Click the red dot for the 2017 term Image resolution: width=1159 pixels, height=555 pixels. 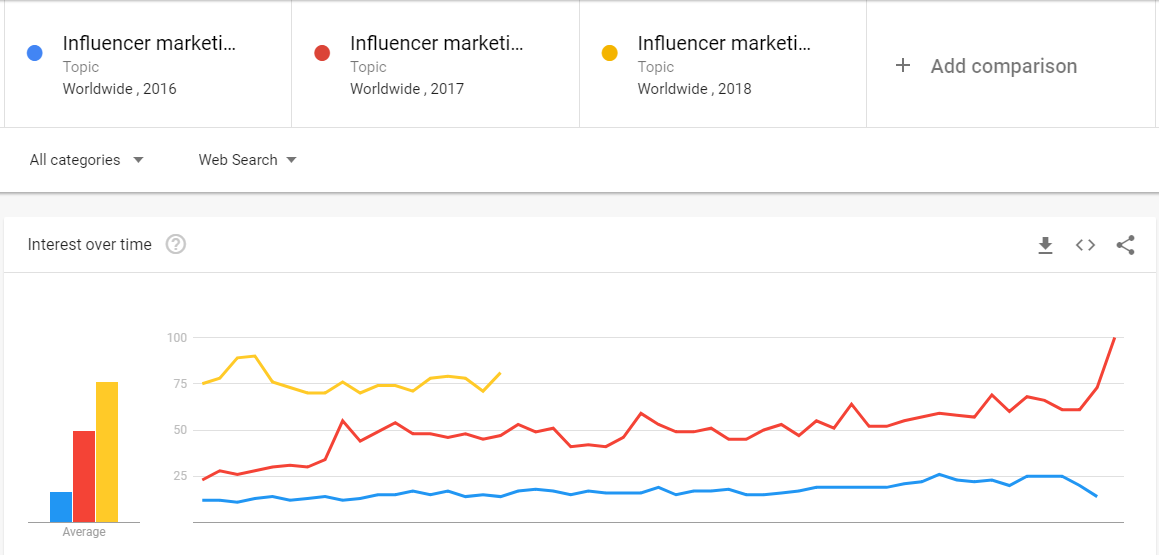pos(322,53)
